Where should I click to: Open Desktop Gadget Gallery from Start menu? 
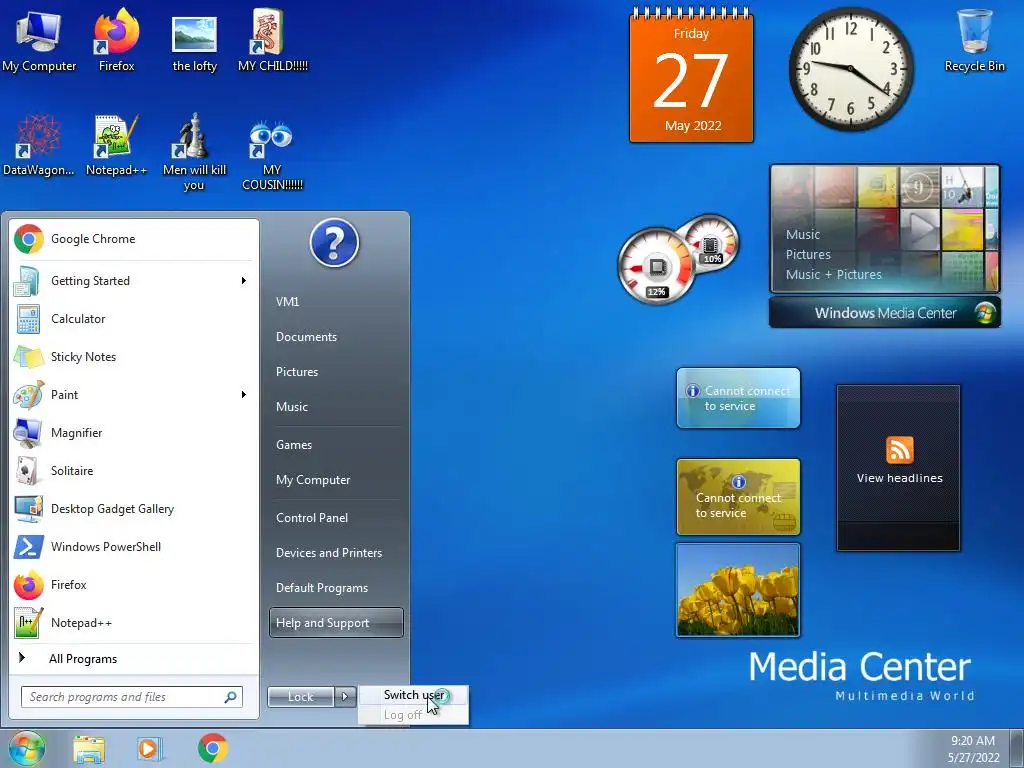point(133,509)
